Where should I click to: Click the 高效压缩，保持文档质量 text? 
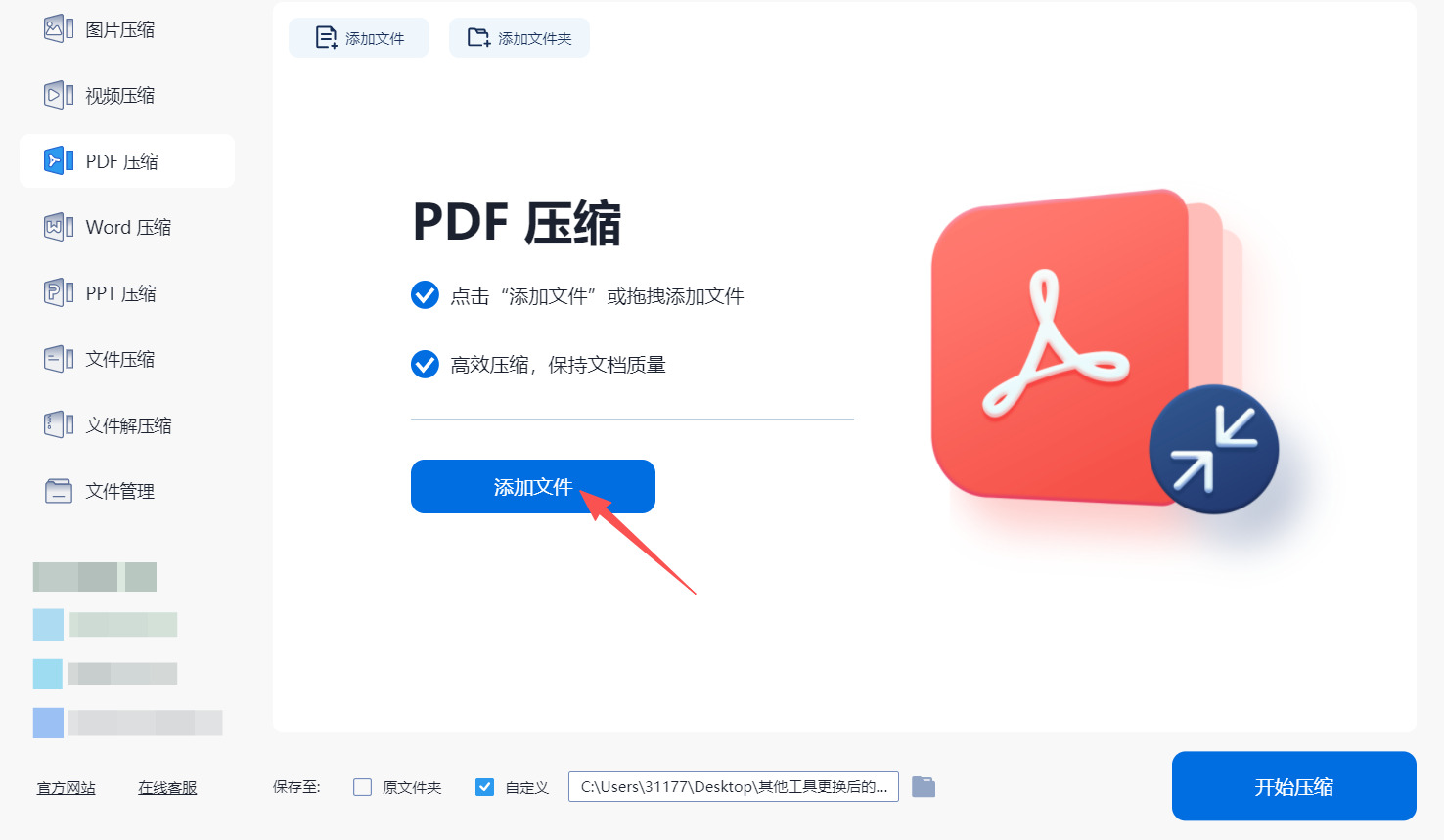pos(558,365)
